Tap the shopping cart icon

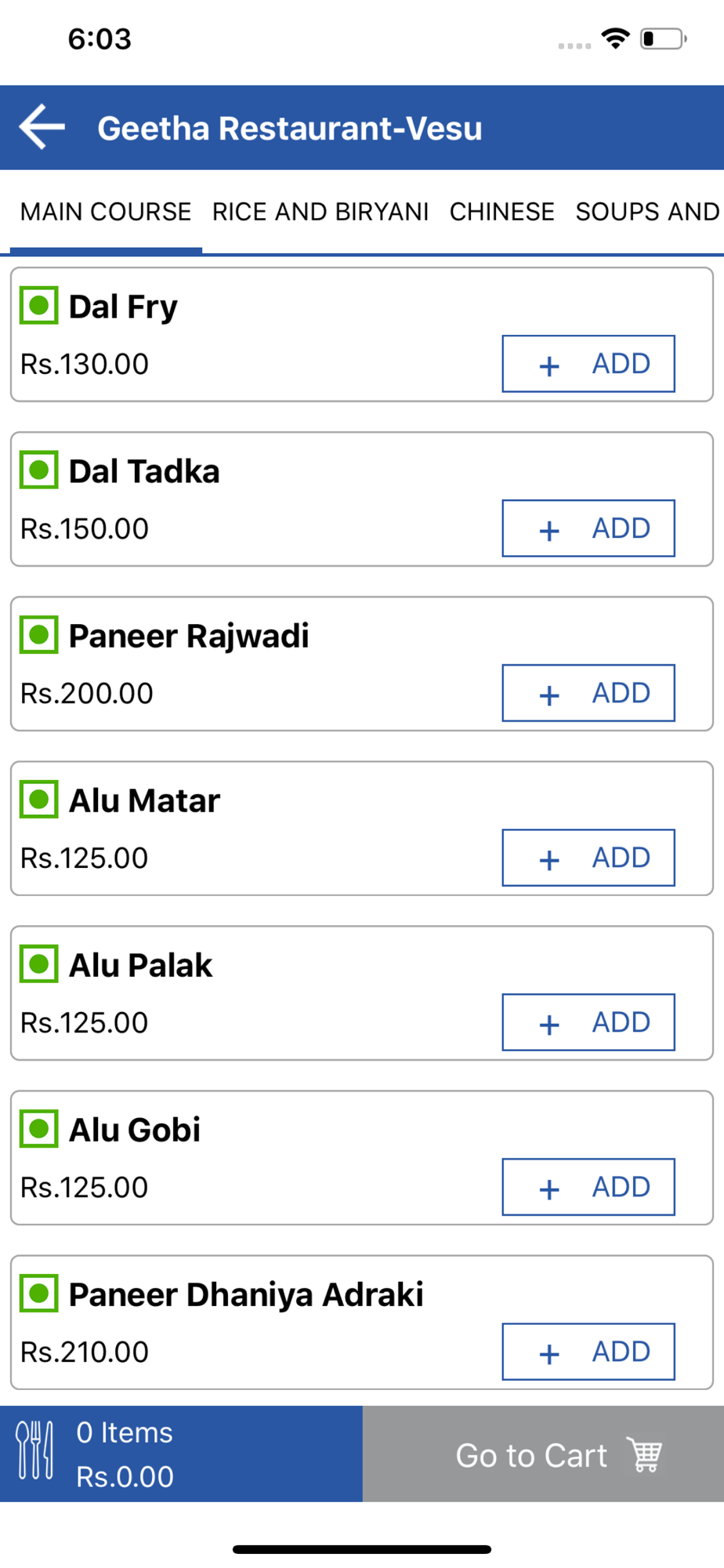pos(644,1455)
